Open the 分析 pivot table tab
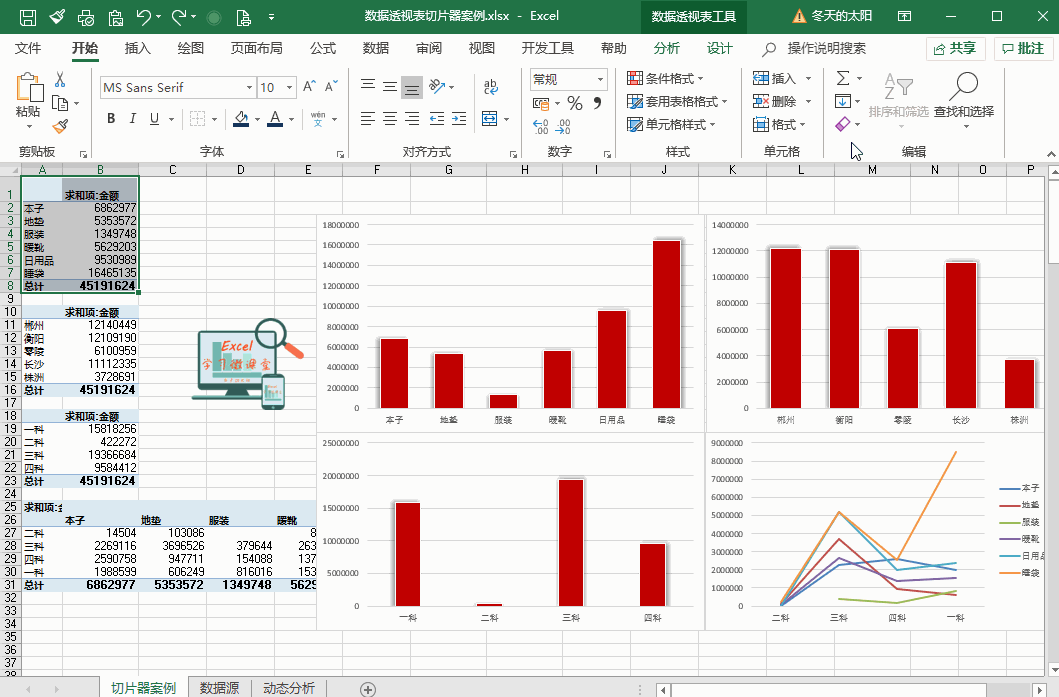Screen dimensions: 1059x697 [667, 48]
